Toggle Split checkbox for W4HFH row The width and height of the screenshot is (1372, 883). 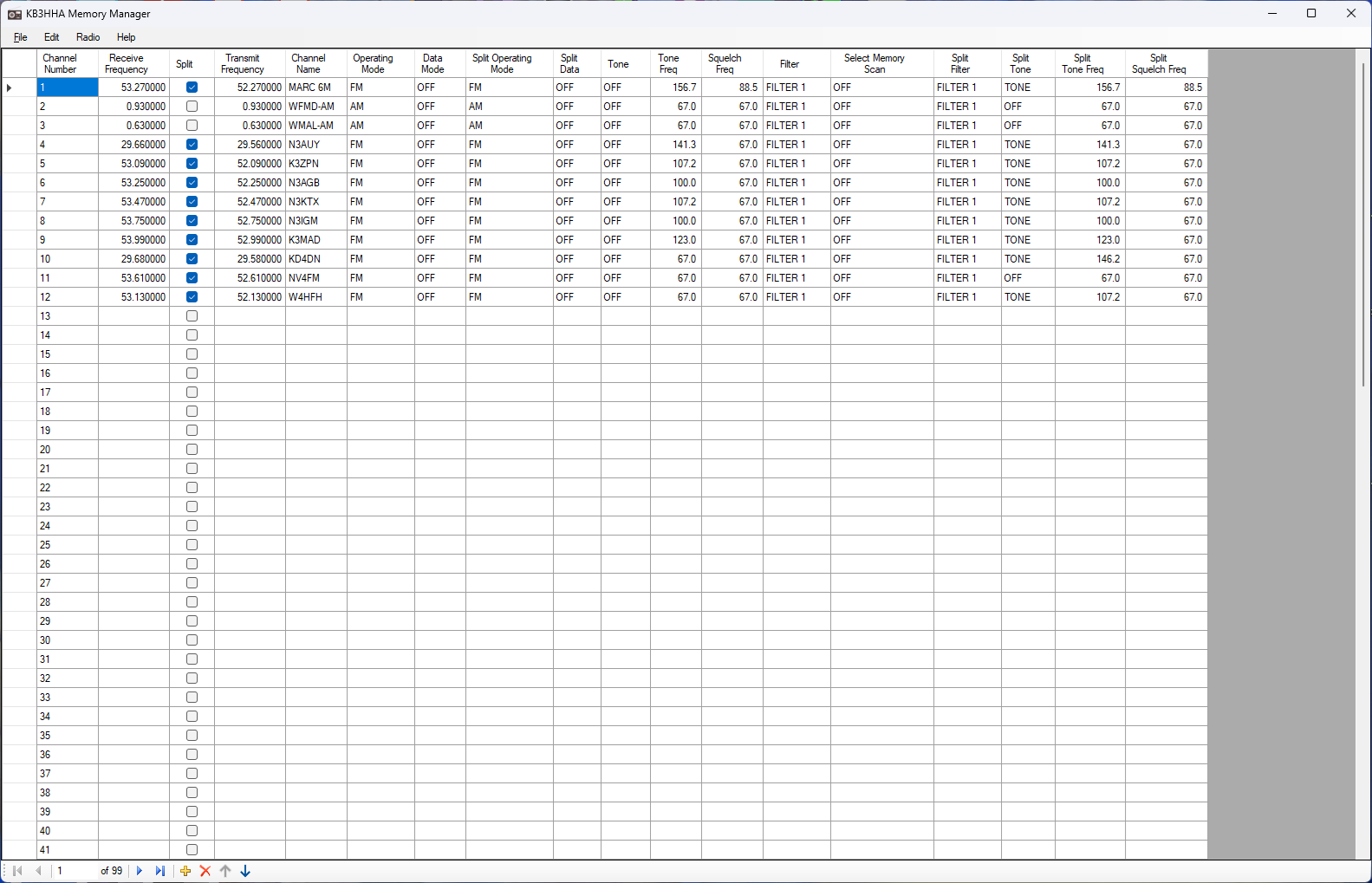pos(192,297)
